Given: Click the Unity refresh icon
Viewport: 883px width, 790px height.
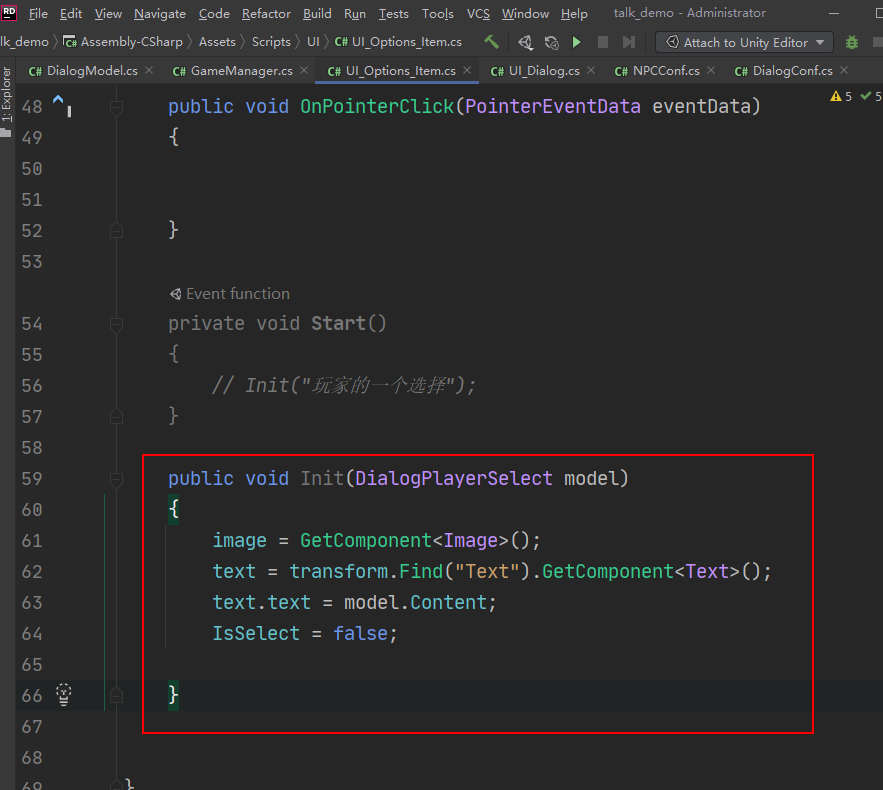Looking at the screenshot, I should point(551,42).
